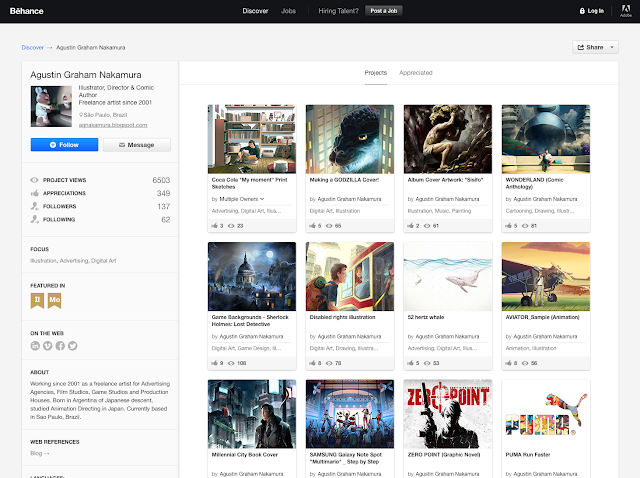Image resolution: width=640 pixels, height=478 pixels.
Task: Click the location pin icon by São Paulo
Action: (x=81, y=115)
